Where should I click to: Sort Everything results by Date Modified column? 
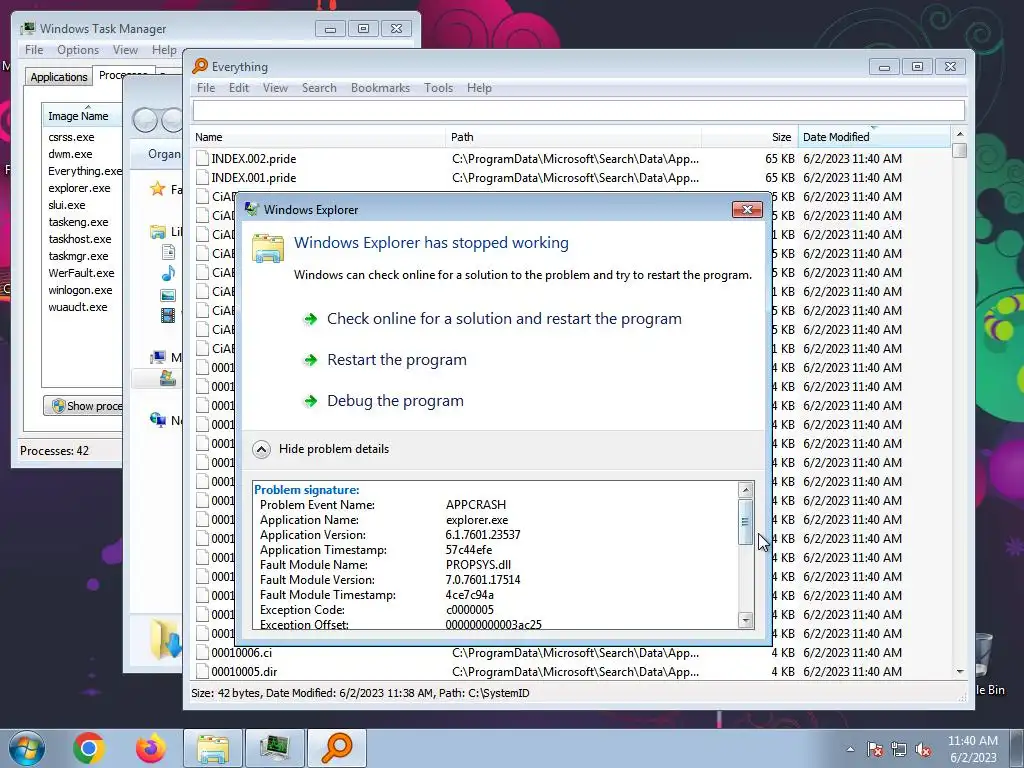point(874,137)
